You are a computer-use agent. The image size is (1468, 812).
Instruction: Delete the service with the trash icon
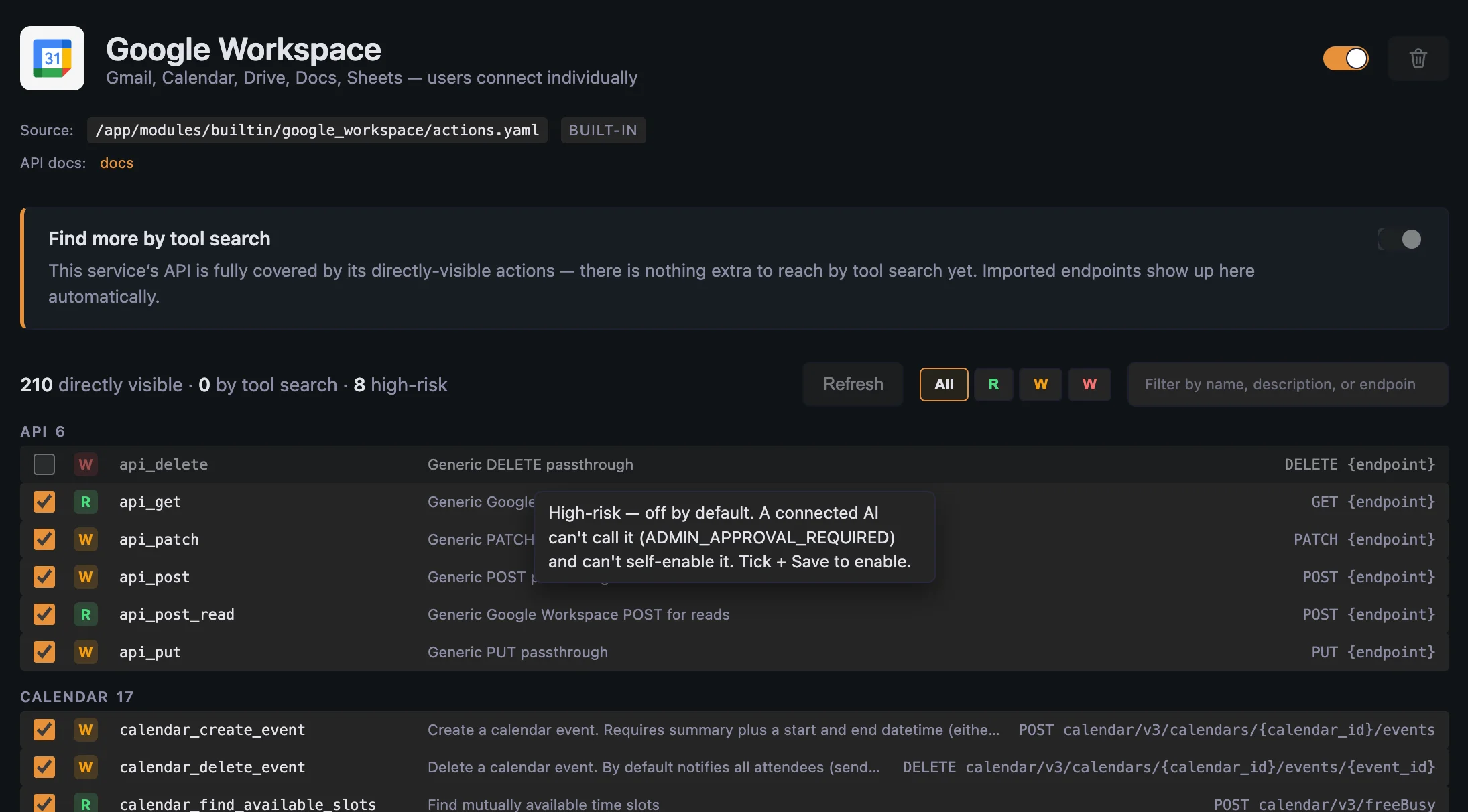point(1418,58)
